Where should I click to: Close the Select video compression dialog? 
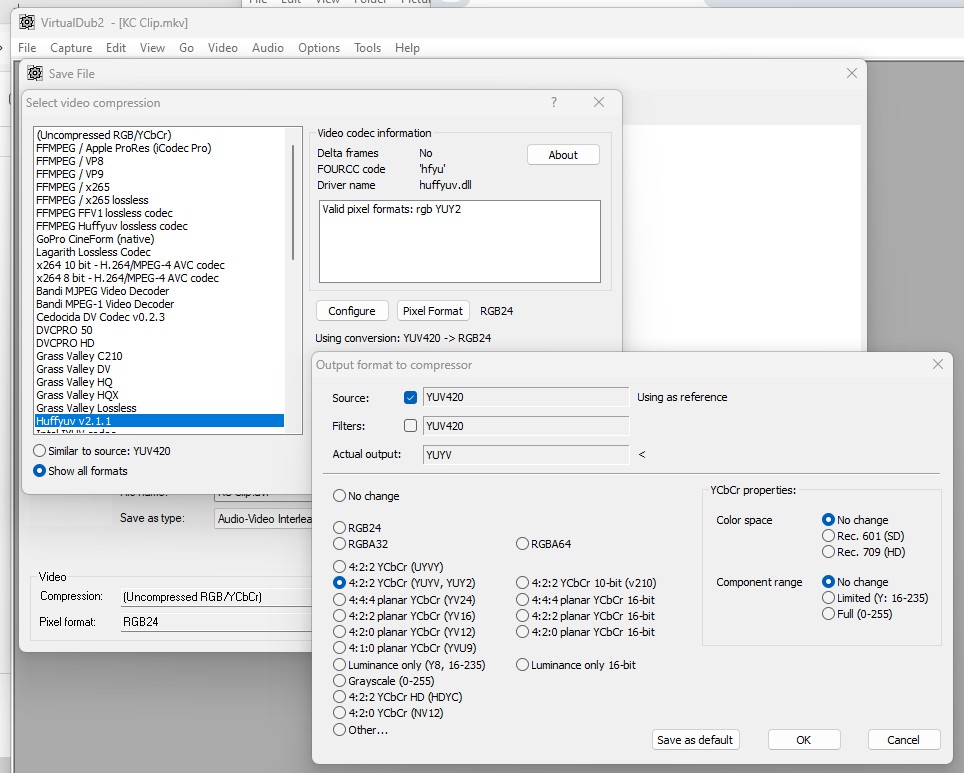[598, 102]
